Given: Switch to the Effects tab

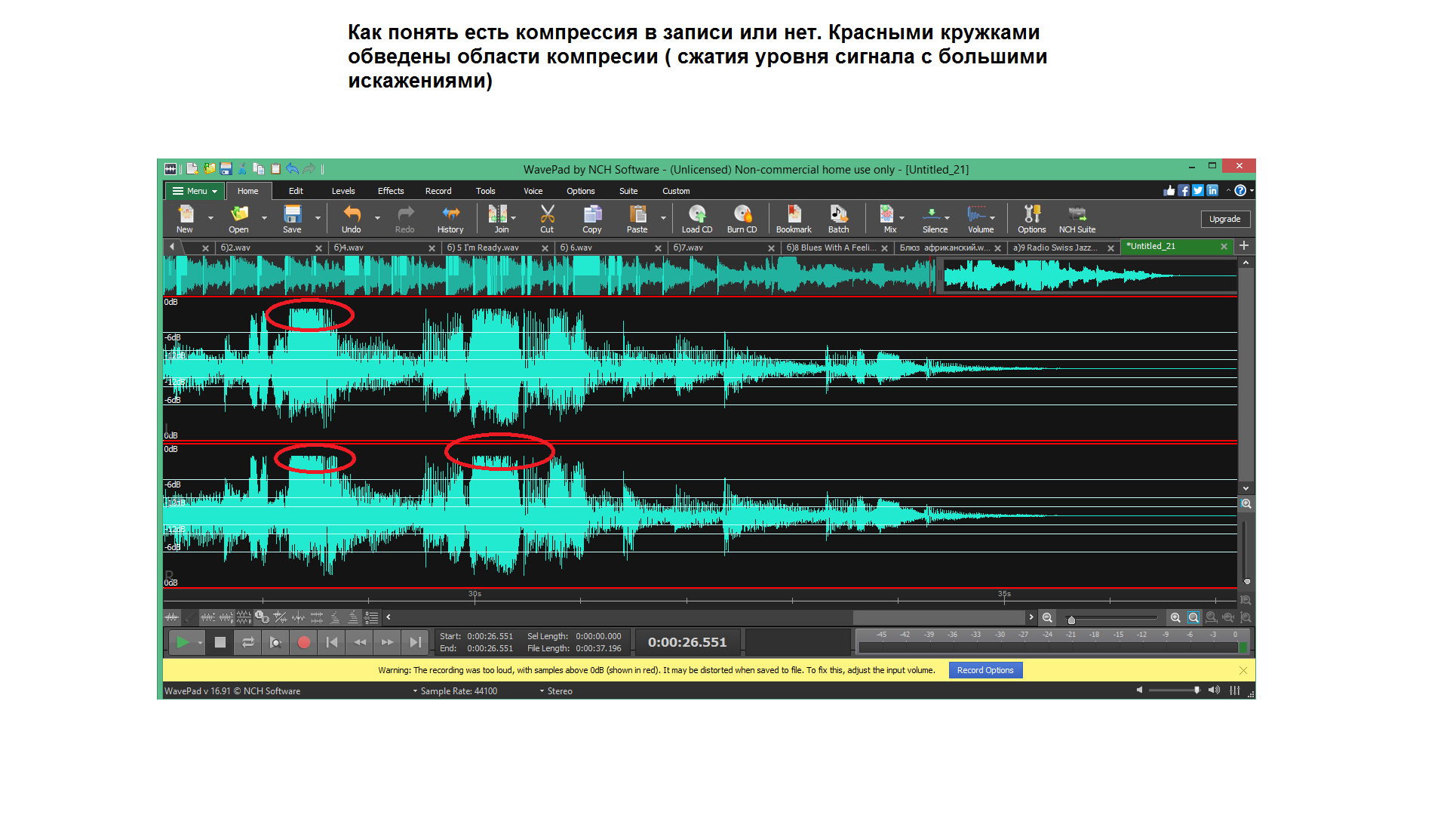Looking at the screenshot, I should (390, 191).
